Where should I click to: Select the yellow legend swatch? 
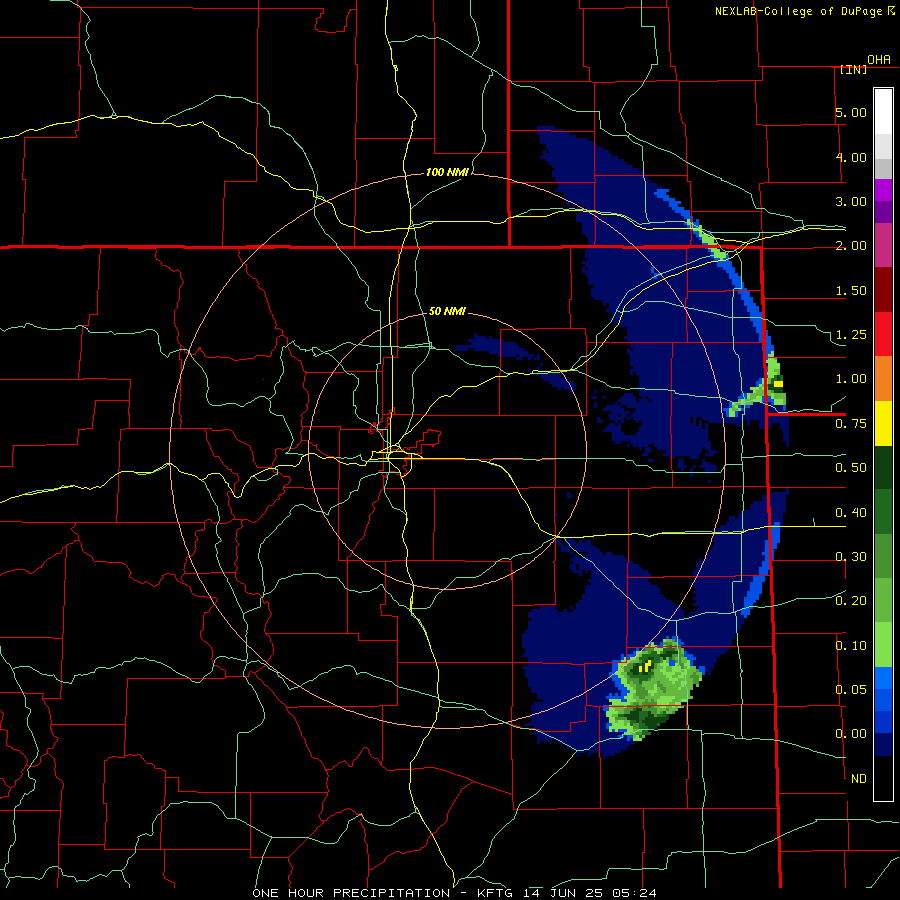click(x=883, y=423)
